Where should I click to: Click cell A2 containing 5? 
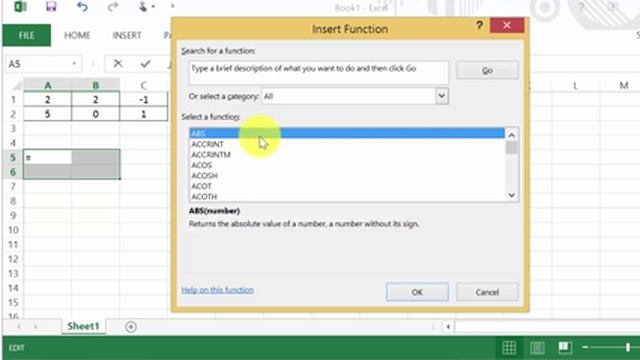pyautogui.click(x=48, y=114)
